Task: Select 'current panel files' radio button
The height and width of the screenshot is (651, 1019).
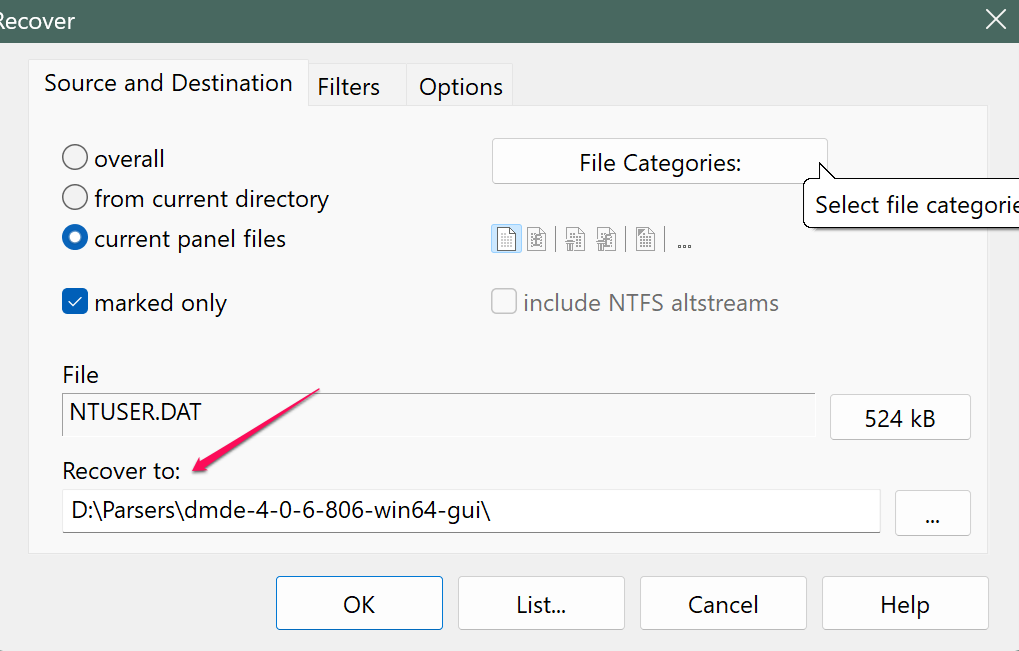Action: [75, 239]
